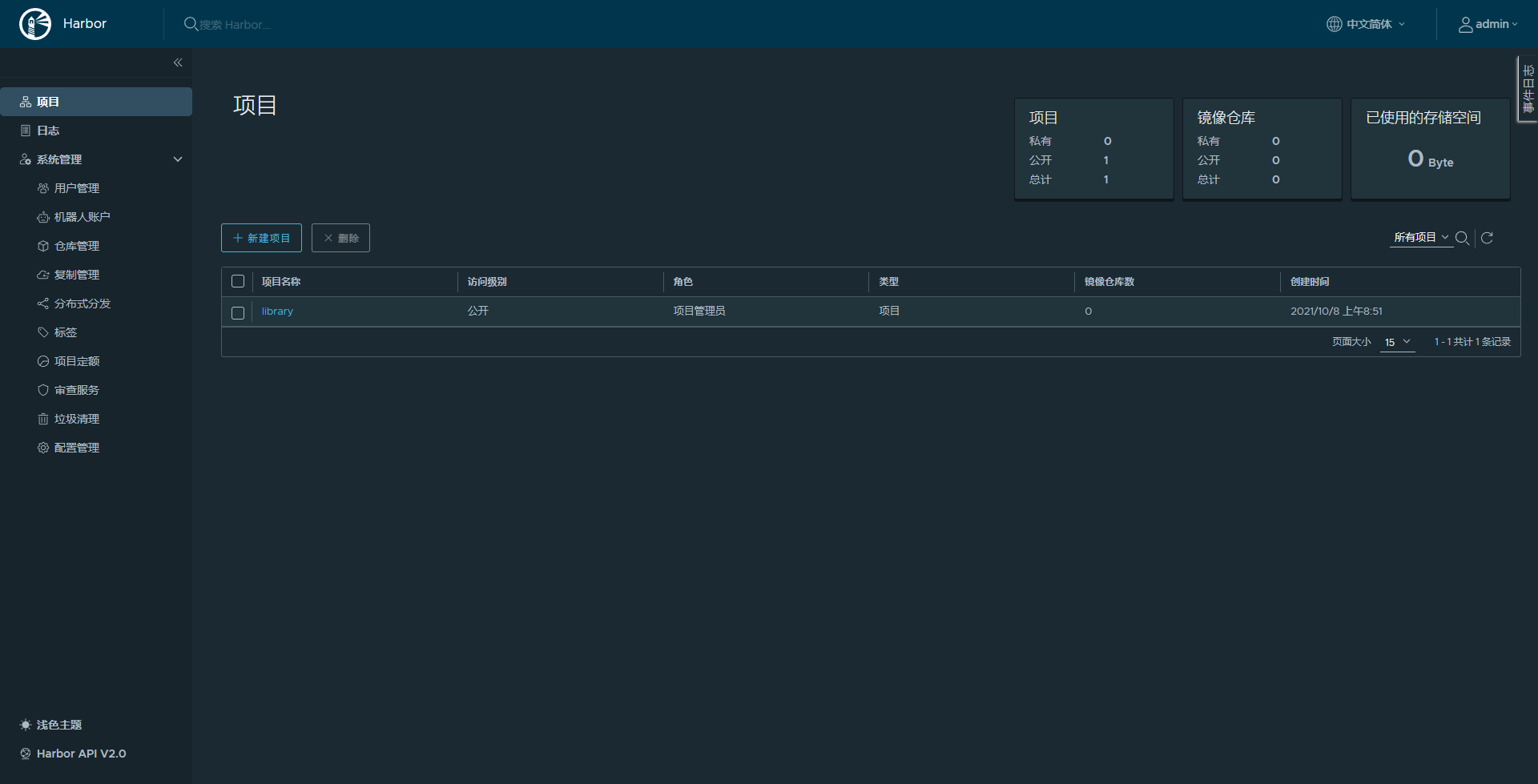
Task: Sort by the 镜像仓库数 column header
Action: click(1109, 282)
